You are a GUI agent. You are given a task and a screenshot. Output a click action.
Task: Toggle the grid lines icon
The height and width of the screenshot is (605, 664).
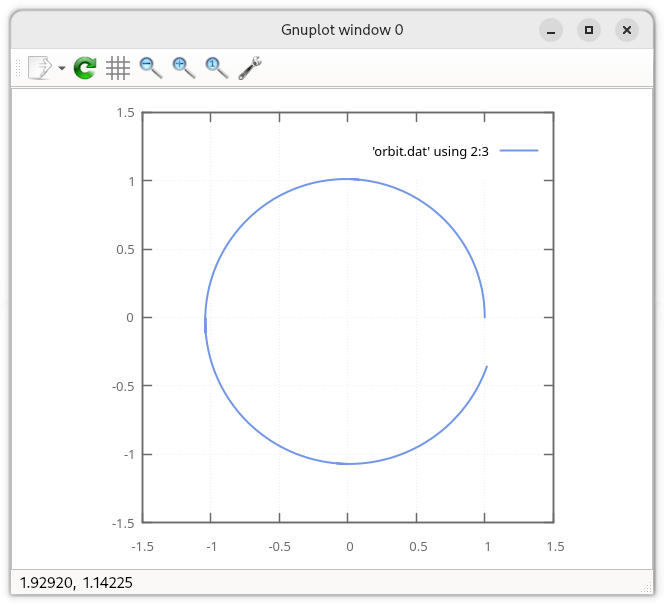coord(118,68)
